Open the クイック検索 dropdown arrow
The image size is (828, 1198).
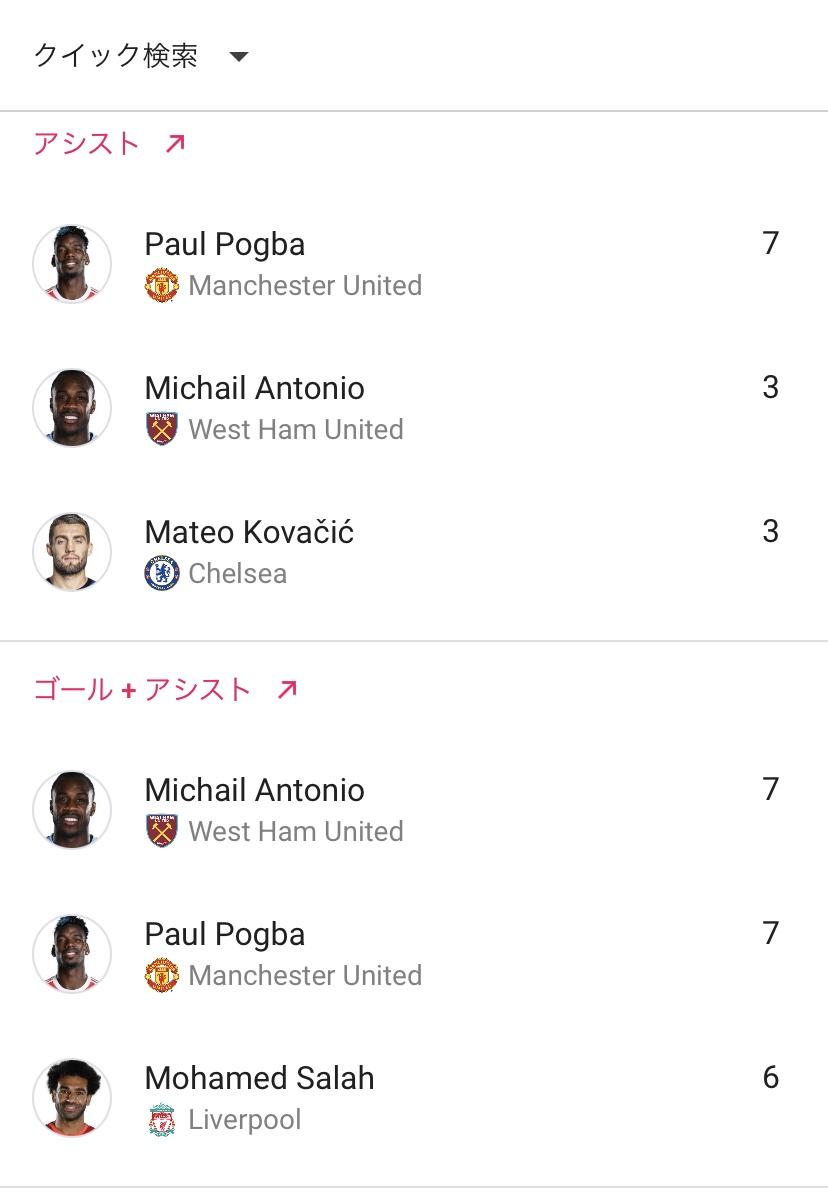238,57
